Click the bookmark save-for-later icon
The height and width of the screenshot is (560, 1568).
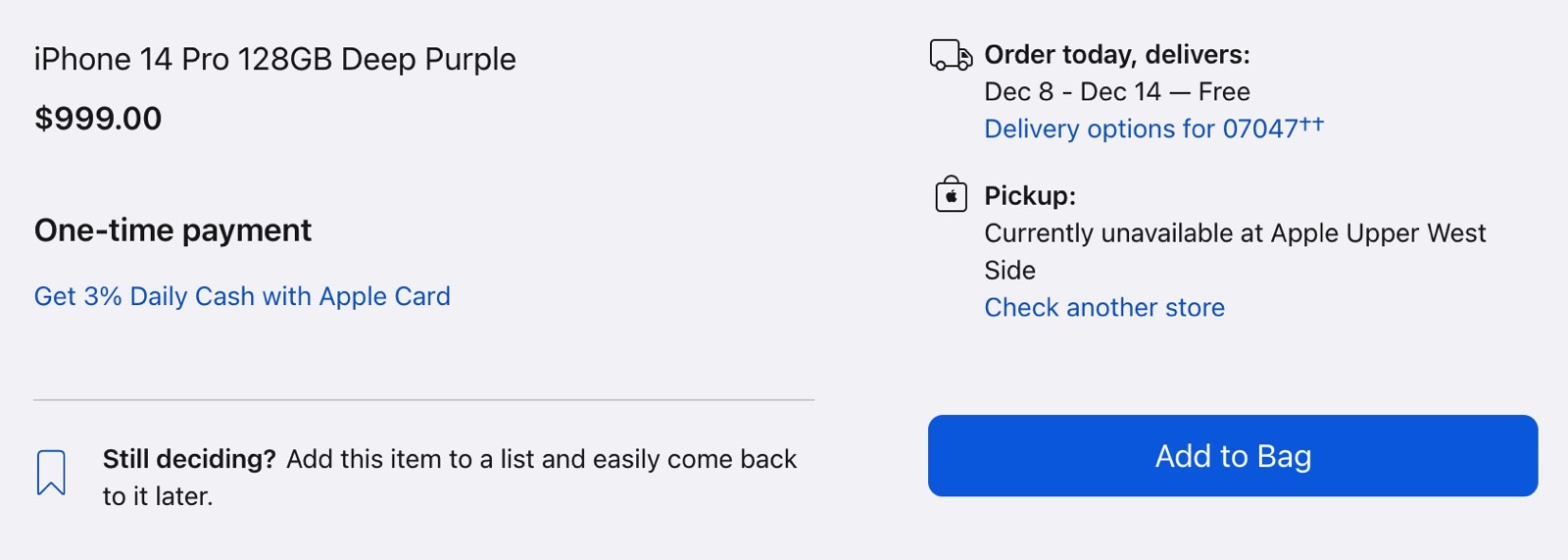51,473
